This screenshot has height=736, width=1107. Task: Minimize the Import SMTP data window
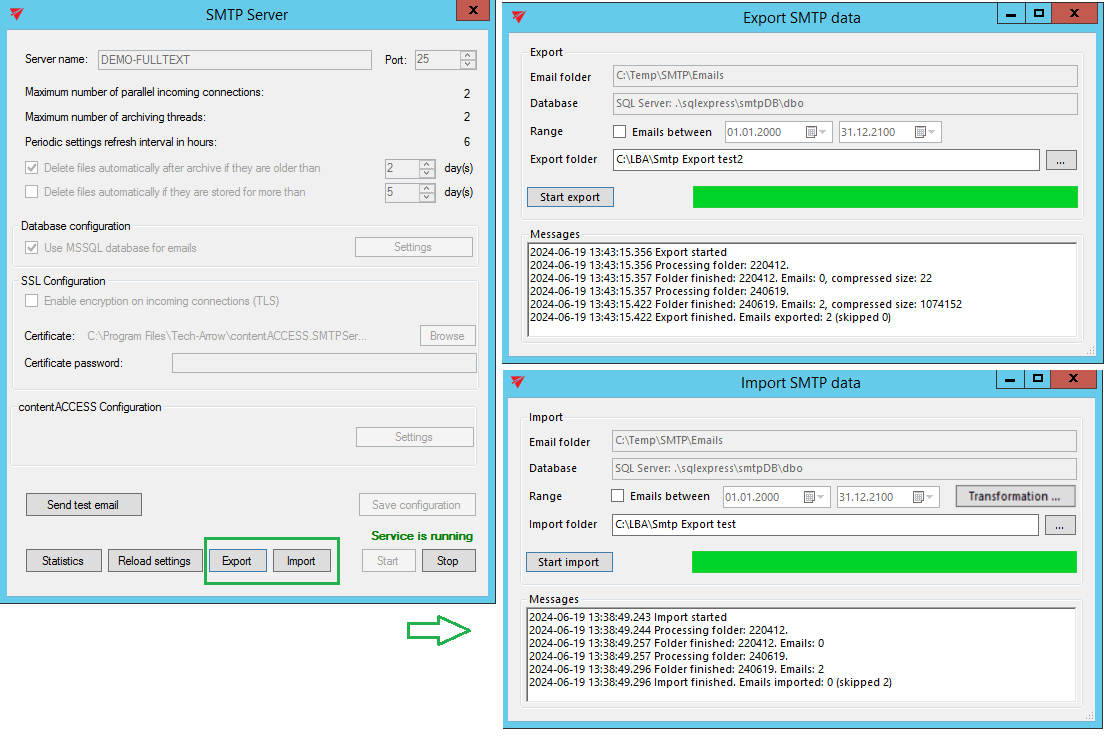[1011, 378]
